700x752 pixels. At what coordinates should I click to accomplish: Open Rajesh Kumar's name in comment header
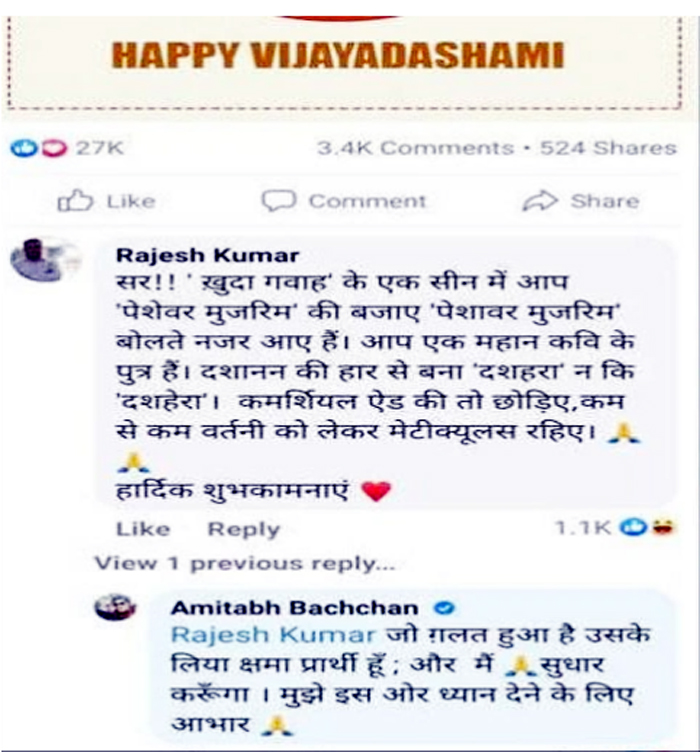point(208,255)
